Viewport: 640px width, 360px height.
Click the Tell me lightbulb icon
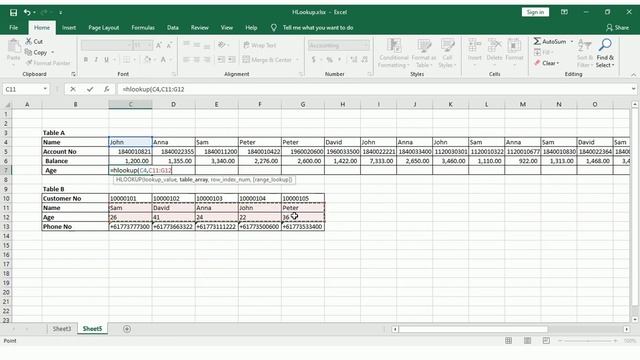coord(273,27)
